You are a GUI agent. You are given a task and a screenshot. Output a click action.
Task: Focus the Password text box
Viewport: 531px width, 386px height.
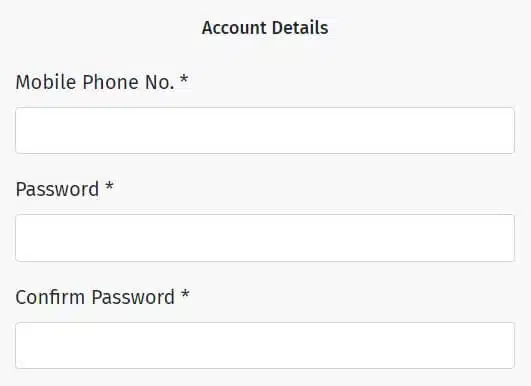click(x=265, y=238)
